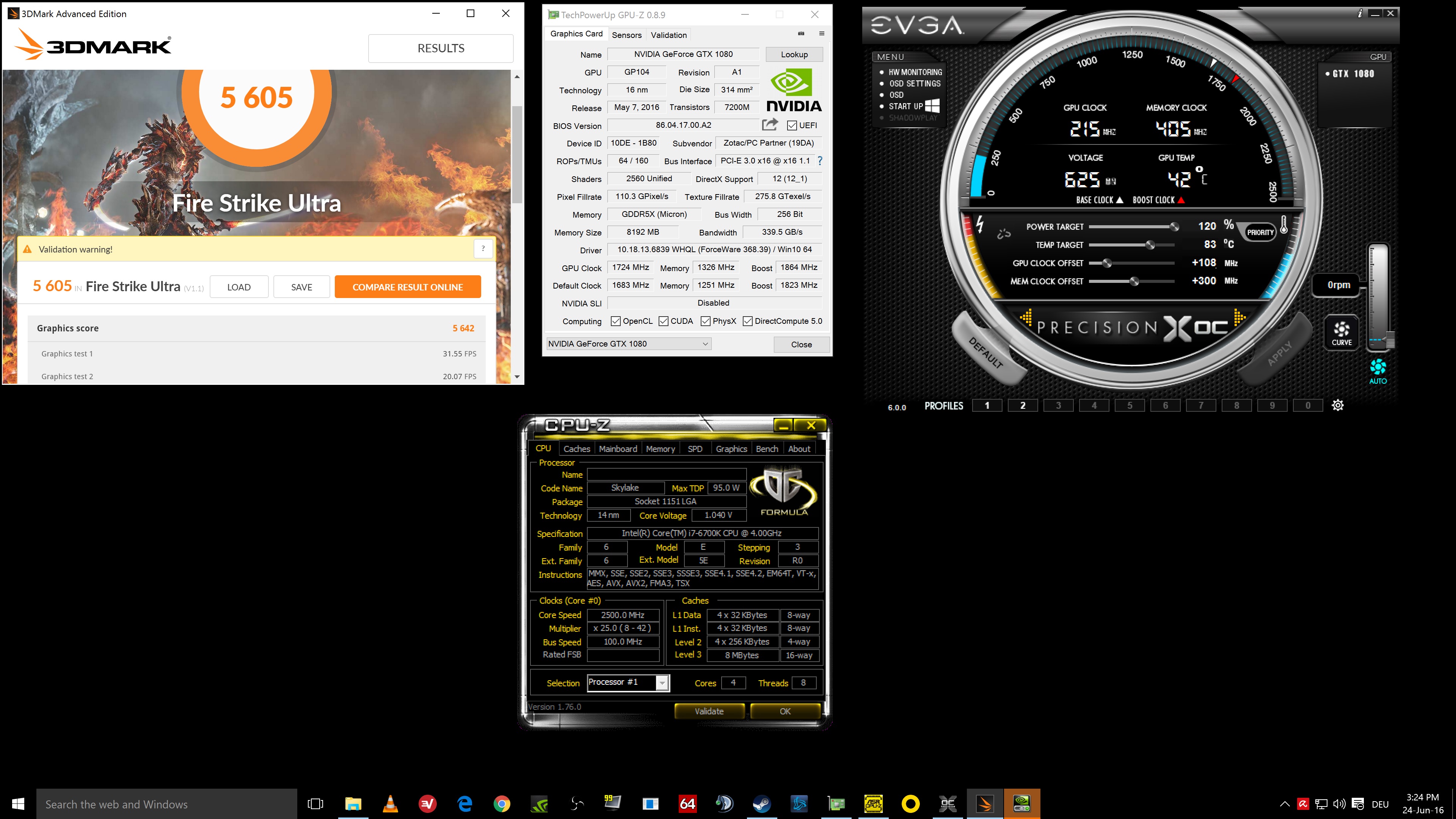Toggle the UEFI checkbox in GPU-Z
Viewport: 1456px width, 819px height.
[792, 126]
